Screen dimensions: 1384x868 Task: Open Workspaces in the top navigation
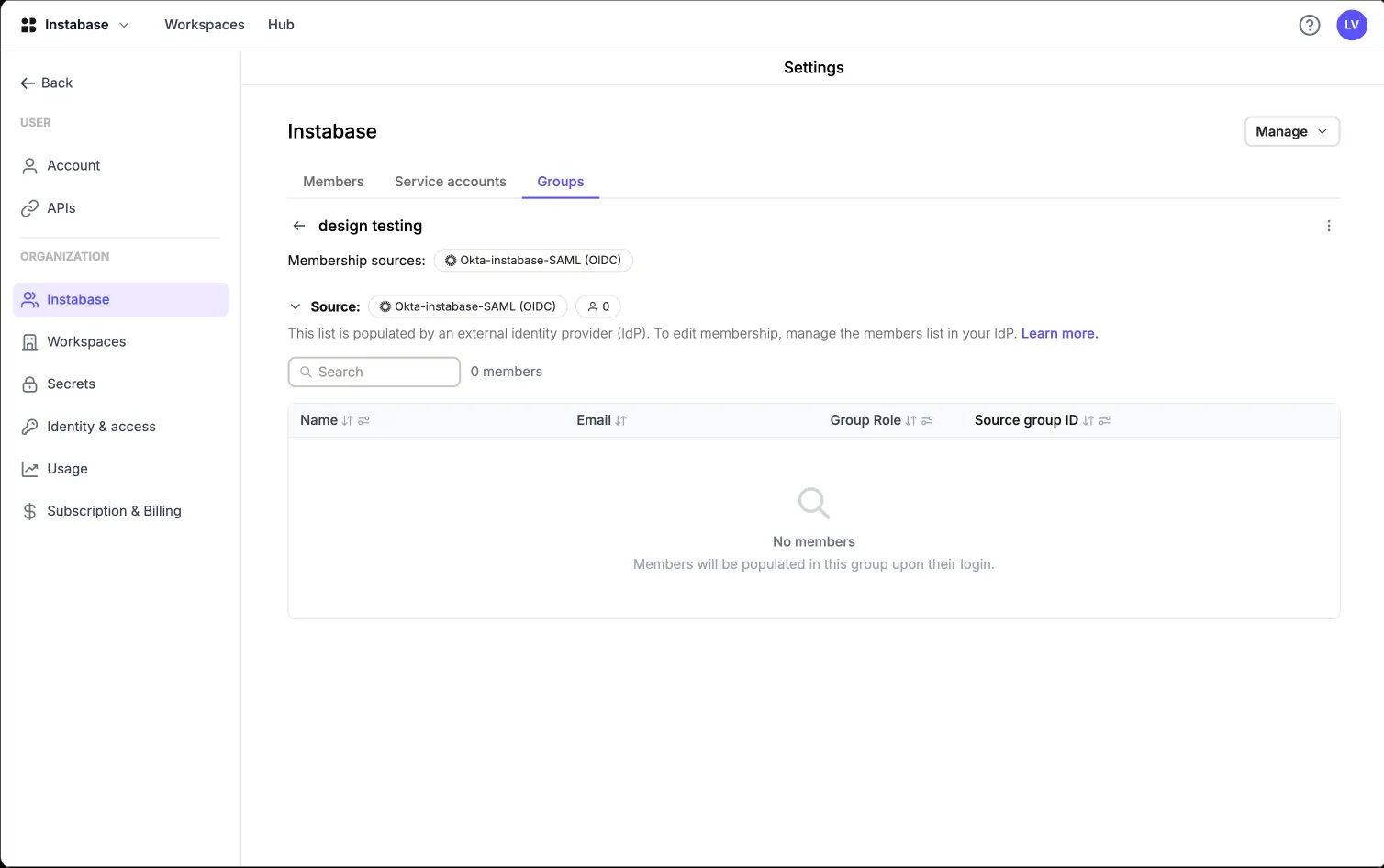pyautogui.click(x=205, y=25)
